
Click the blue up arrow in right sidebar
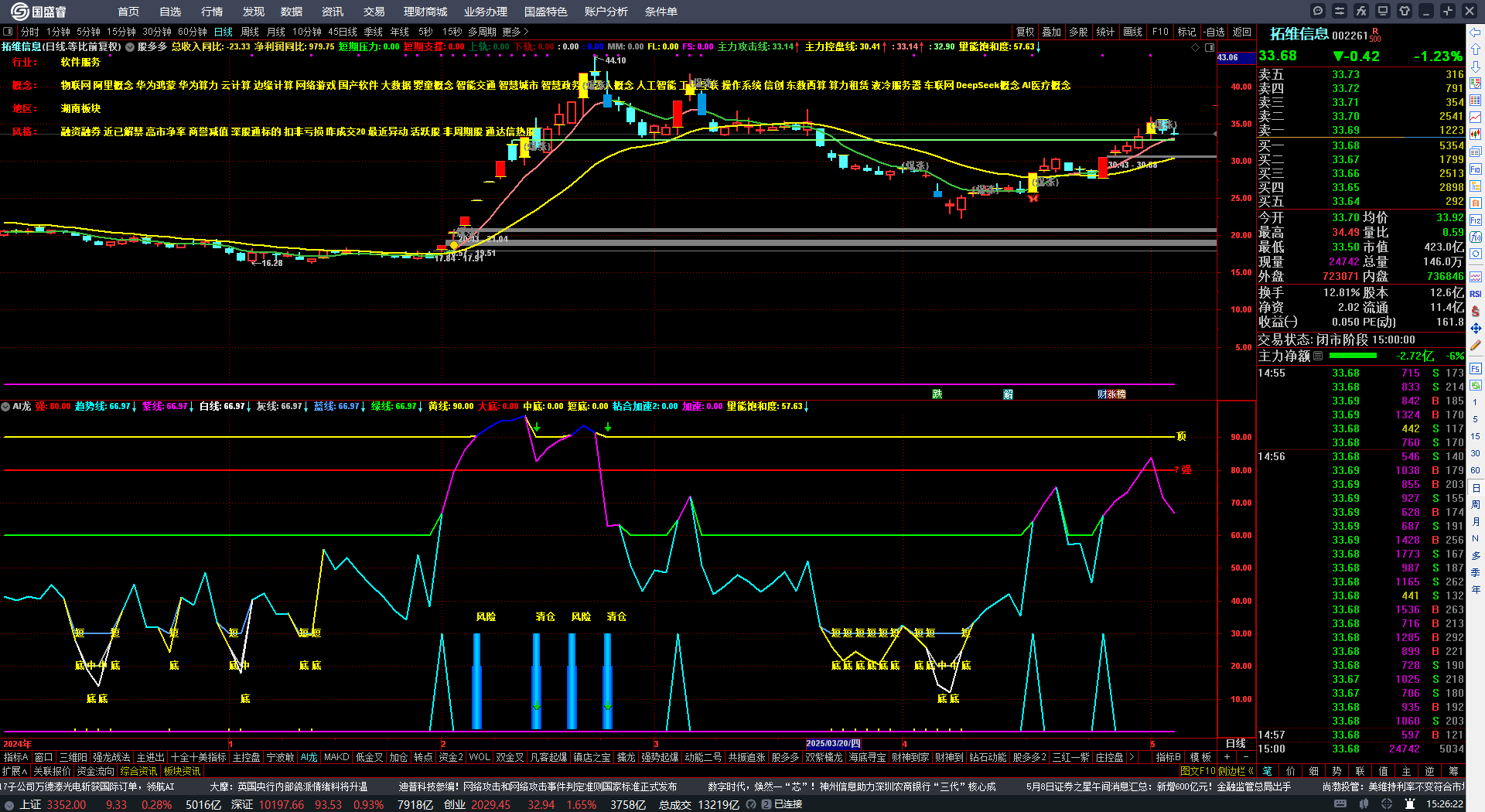(x=1476, y=49)
